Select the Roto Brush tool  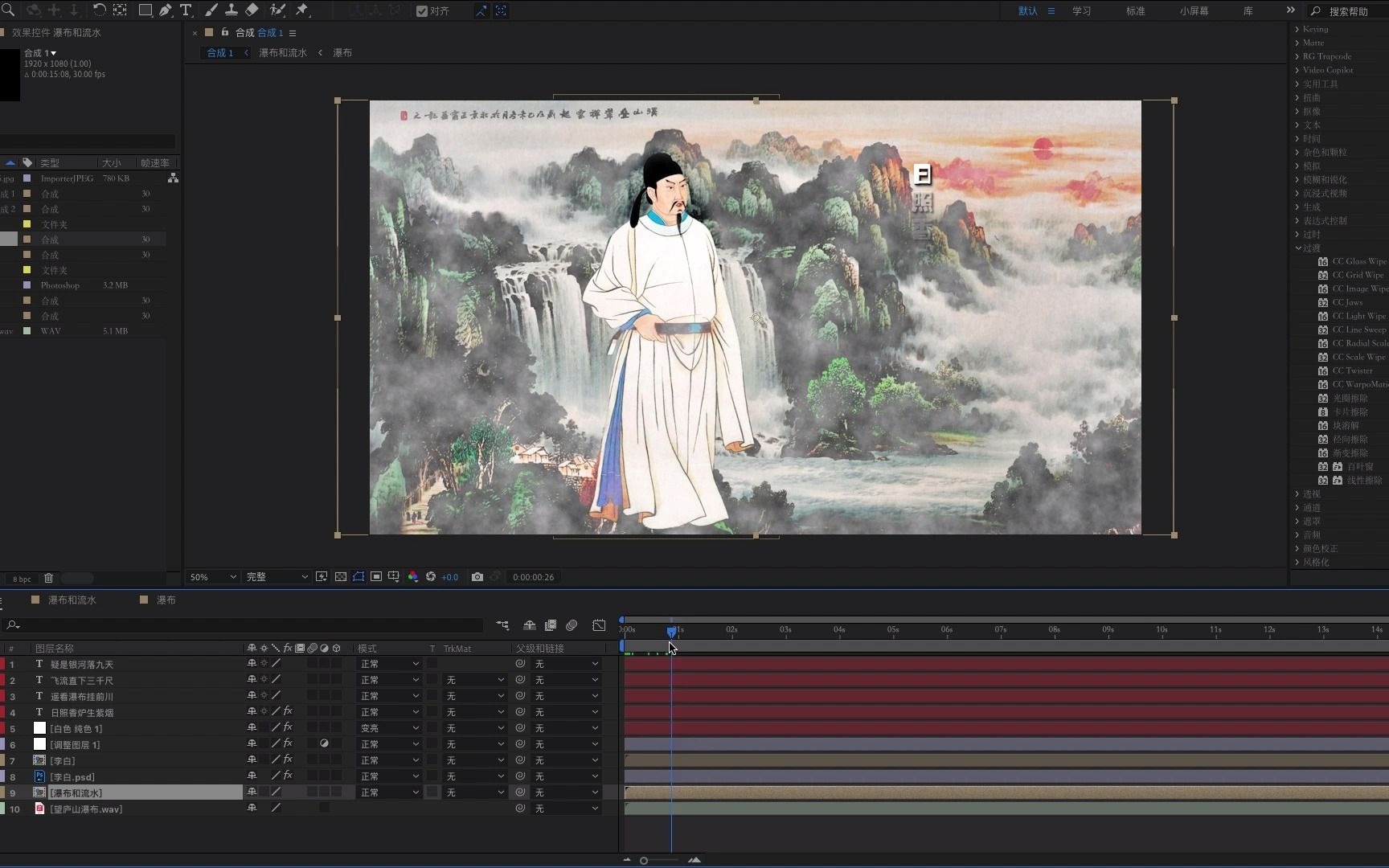[x=277, y=10]
